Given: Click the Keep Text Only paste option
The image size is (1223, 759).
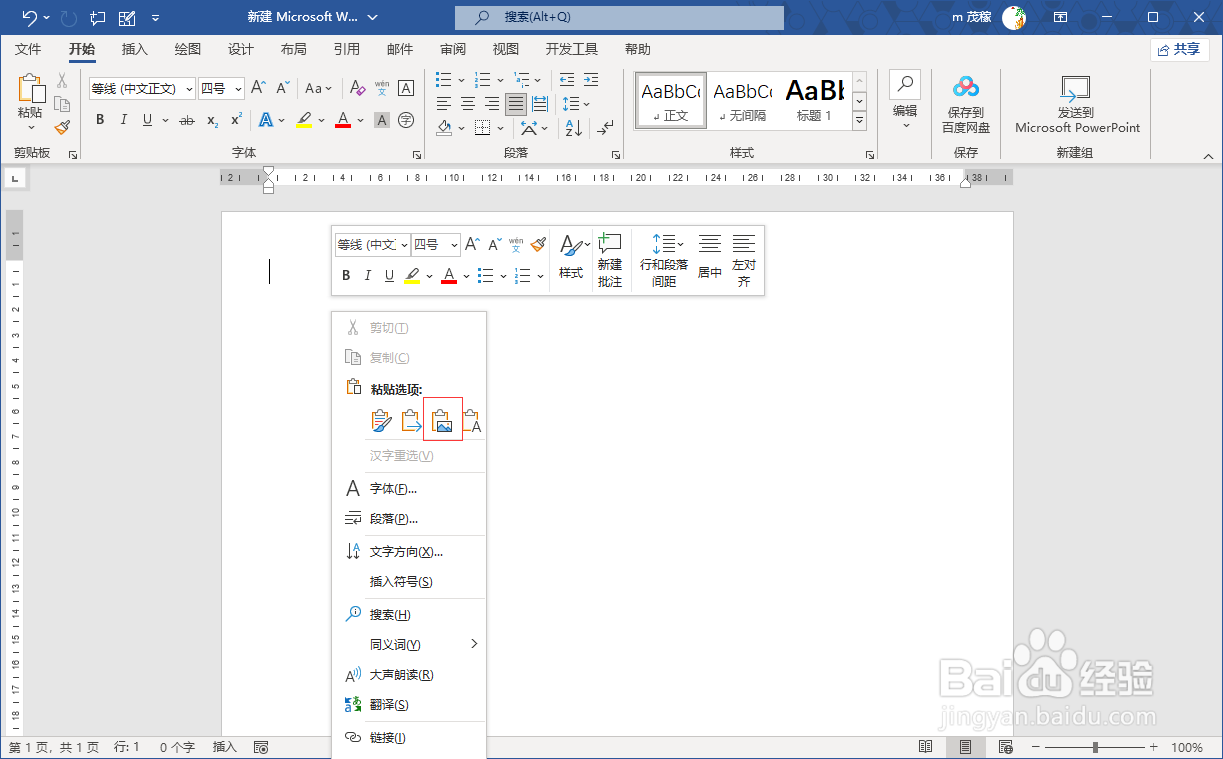Looking at the screenshot, I should click(x=471, y=420).
